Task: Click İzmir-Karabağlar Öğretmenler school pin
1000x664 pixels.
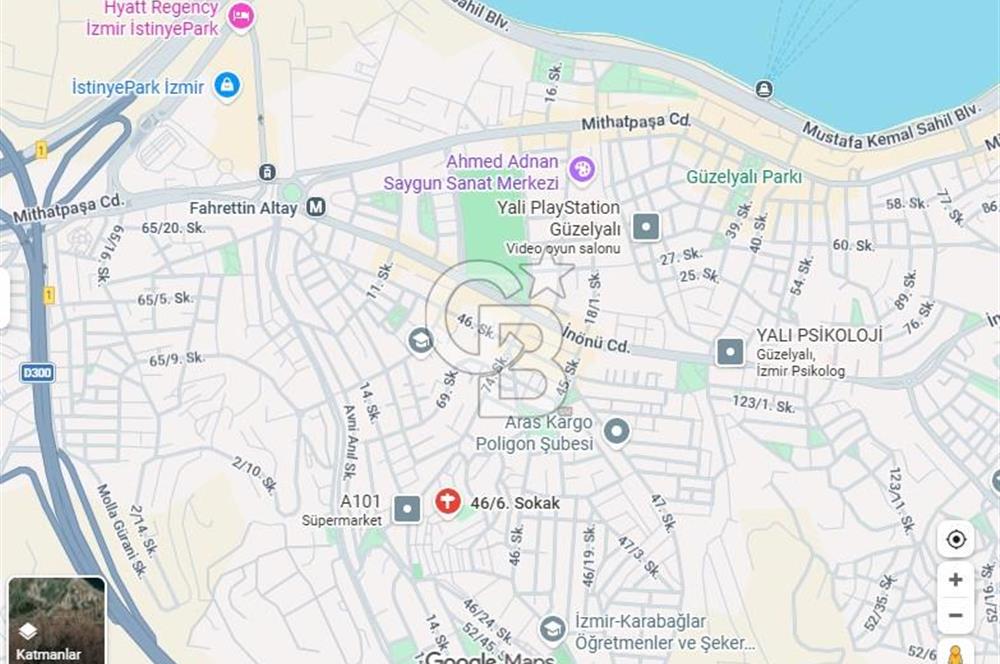Action: 552,630
